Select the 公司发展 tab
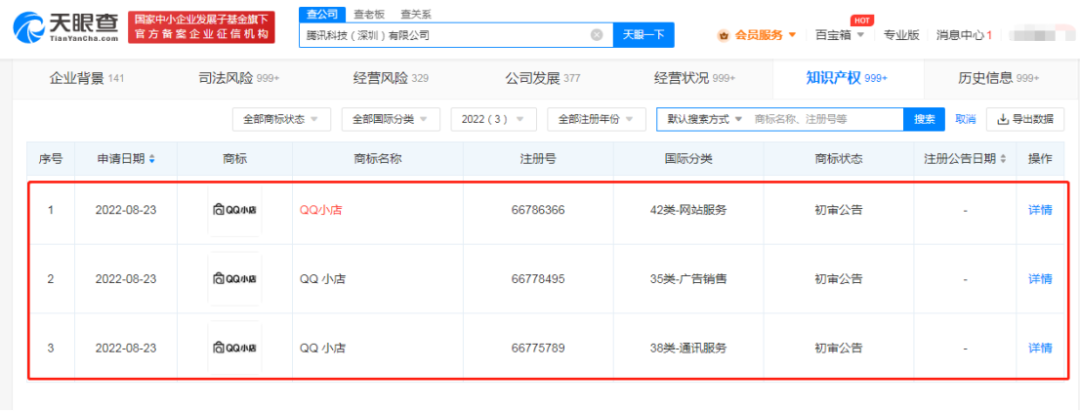The height and width of the screenshot is (411, 1080). (x=542, y=78)
